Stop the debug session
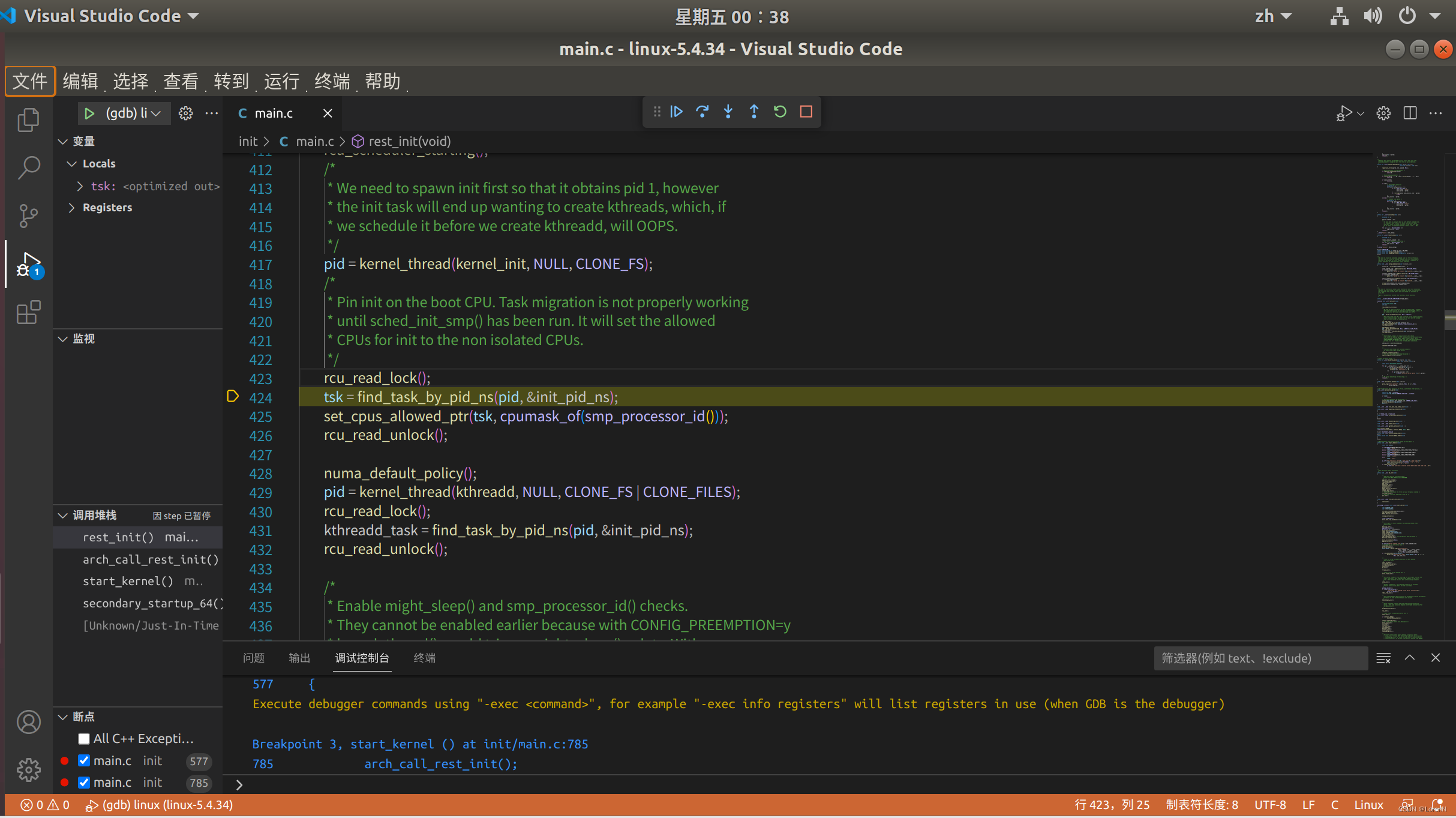The image size is (1456, 818). click(806, 112)
